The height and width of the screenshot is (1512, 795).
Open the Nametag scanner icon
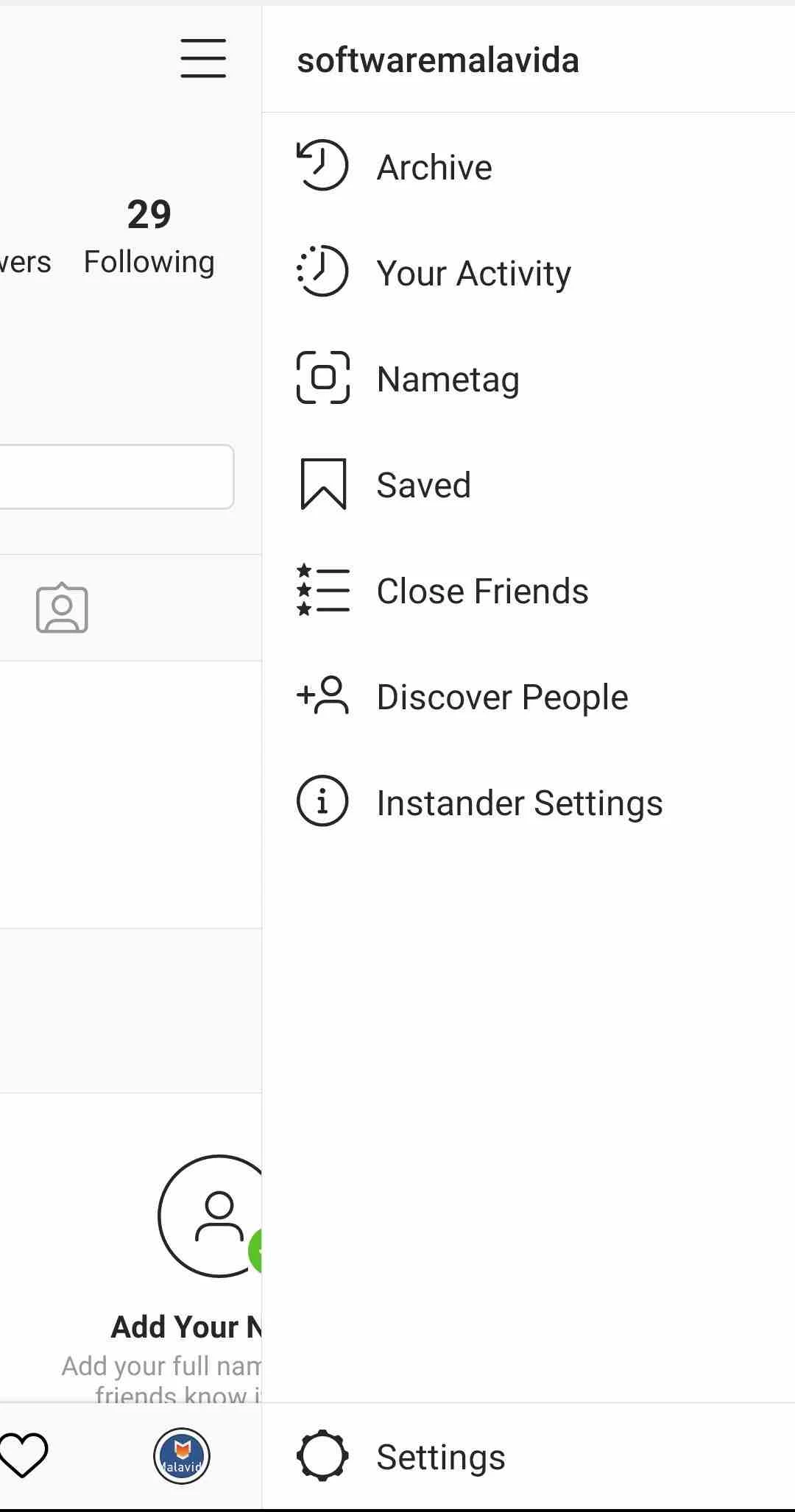click(x=322, y=377)
